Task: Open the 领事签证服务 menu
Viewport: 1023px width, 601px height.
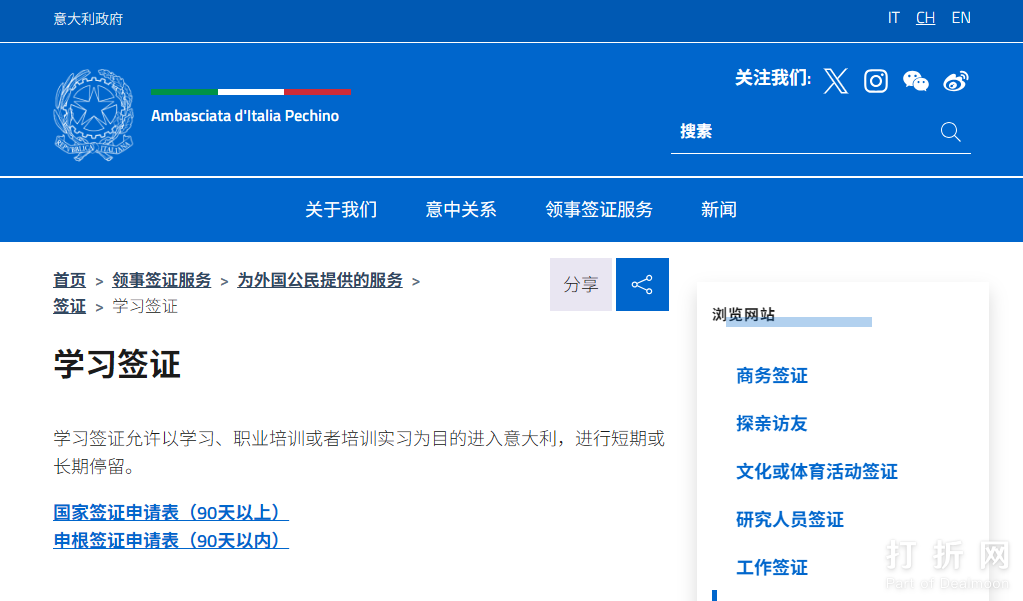Action: (x=599, y=210)
